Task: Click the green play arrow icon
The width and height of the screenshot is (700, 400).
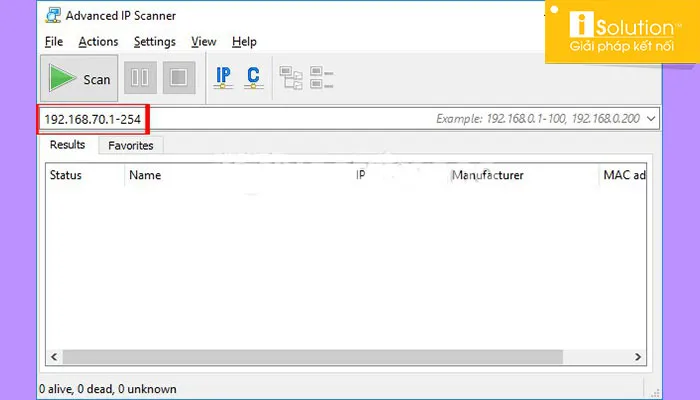Action: tap(62, 78)
